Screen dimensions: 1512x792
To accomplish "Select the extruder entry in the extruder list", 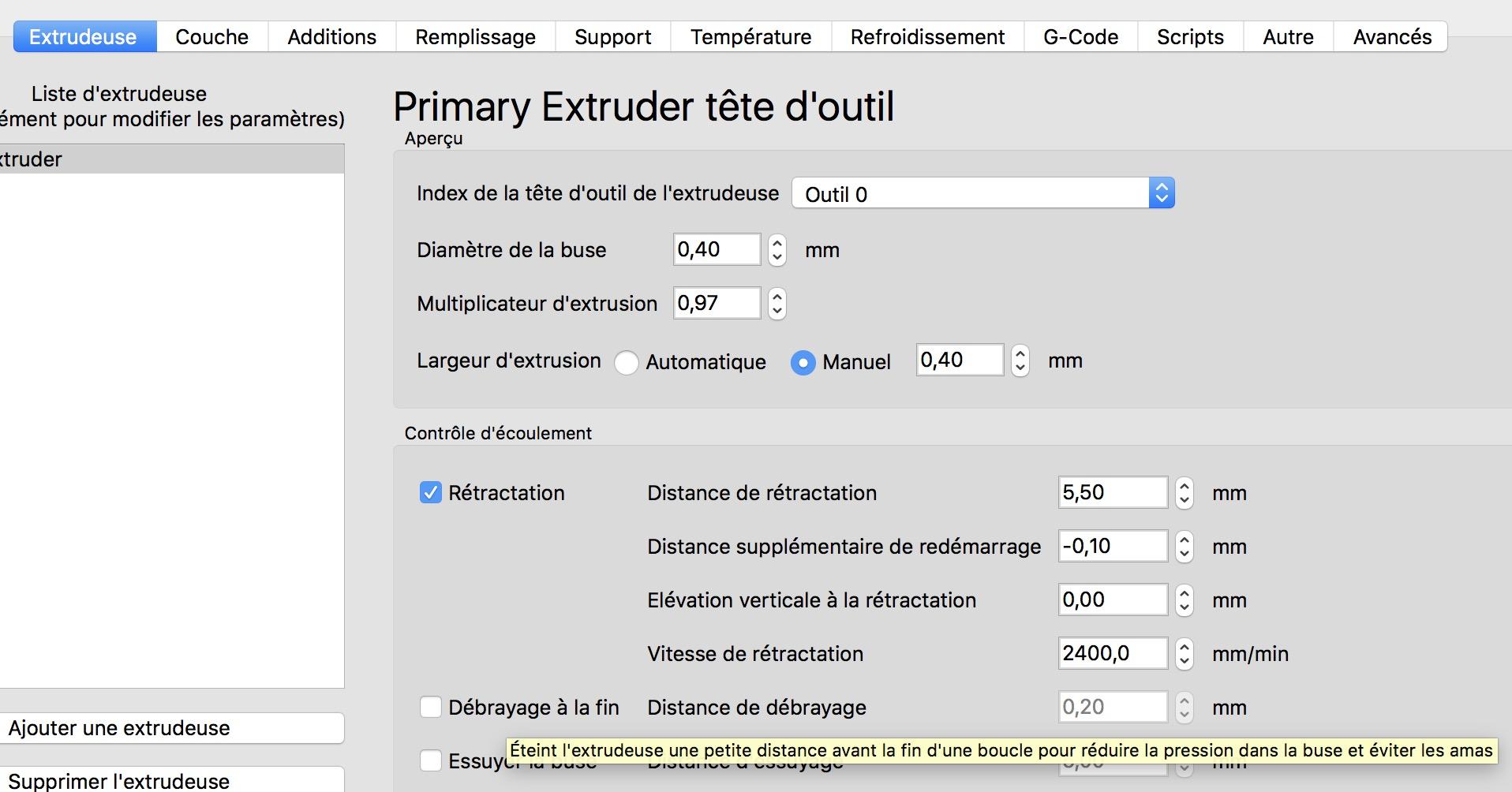I will click(x=172, y=159).
